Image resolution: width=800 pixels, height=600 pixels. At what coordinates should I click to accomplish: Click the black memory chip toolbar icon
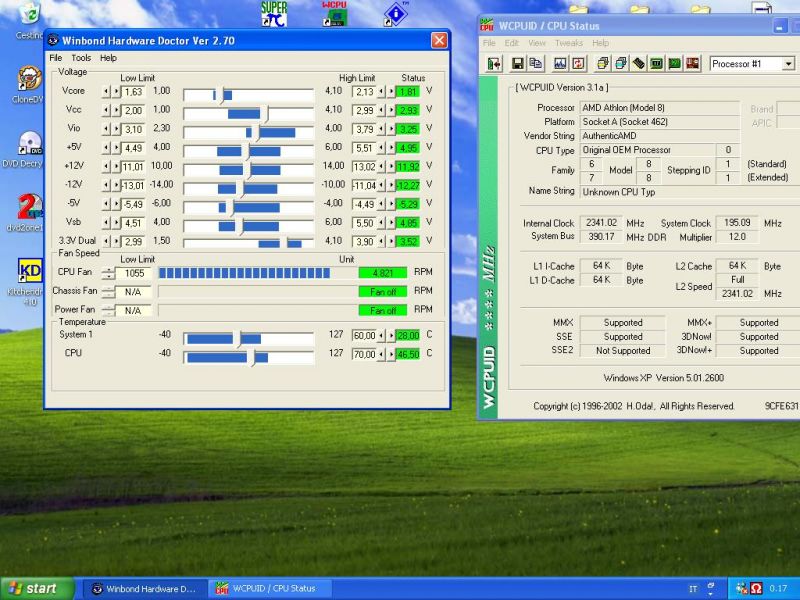[638, 64]
